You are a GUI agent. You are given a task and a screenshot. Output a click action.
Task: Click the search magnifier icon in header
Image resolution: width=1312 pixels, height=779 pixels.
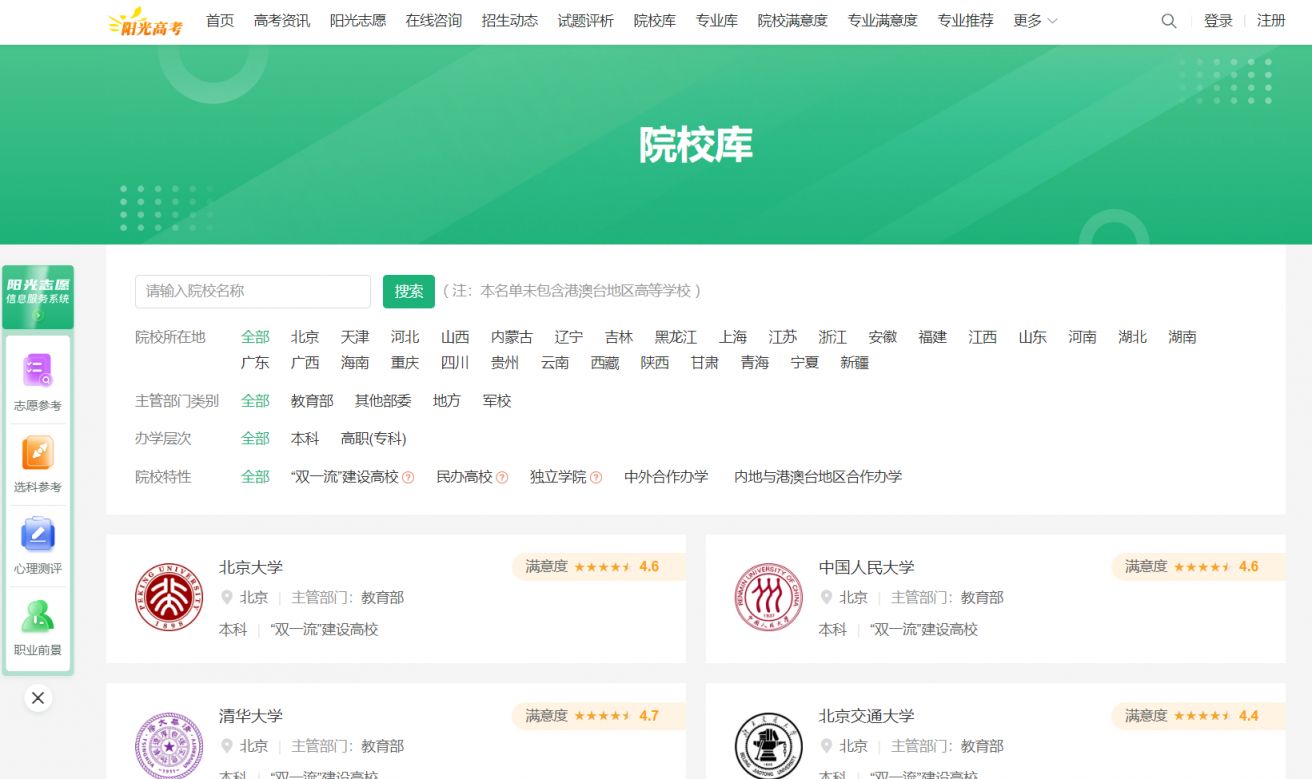coord(1168,21)
